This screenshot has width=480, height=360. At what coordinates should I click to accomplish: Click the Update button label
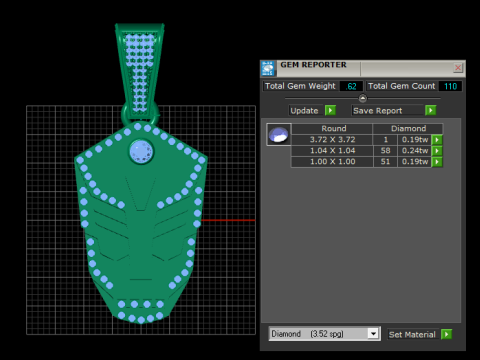[304, 111]
